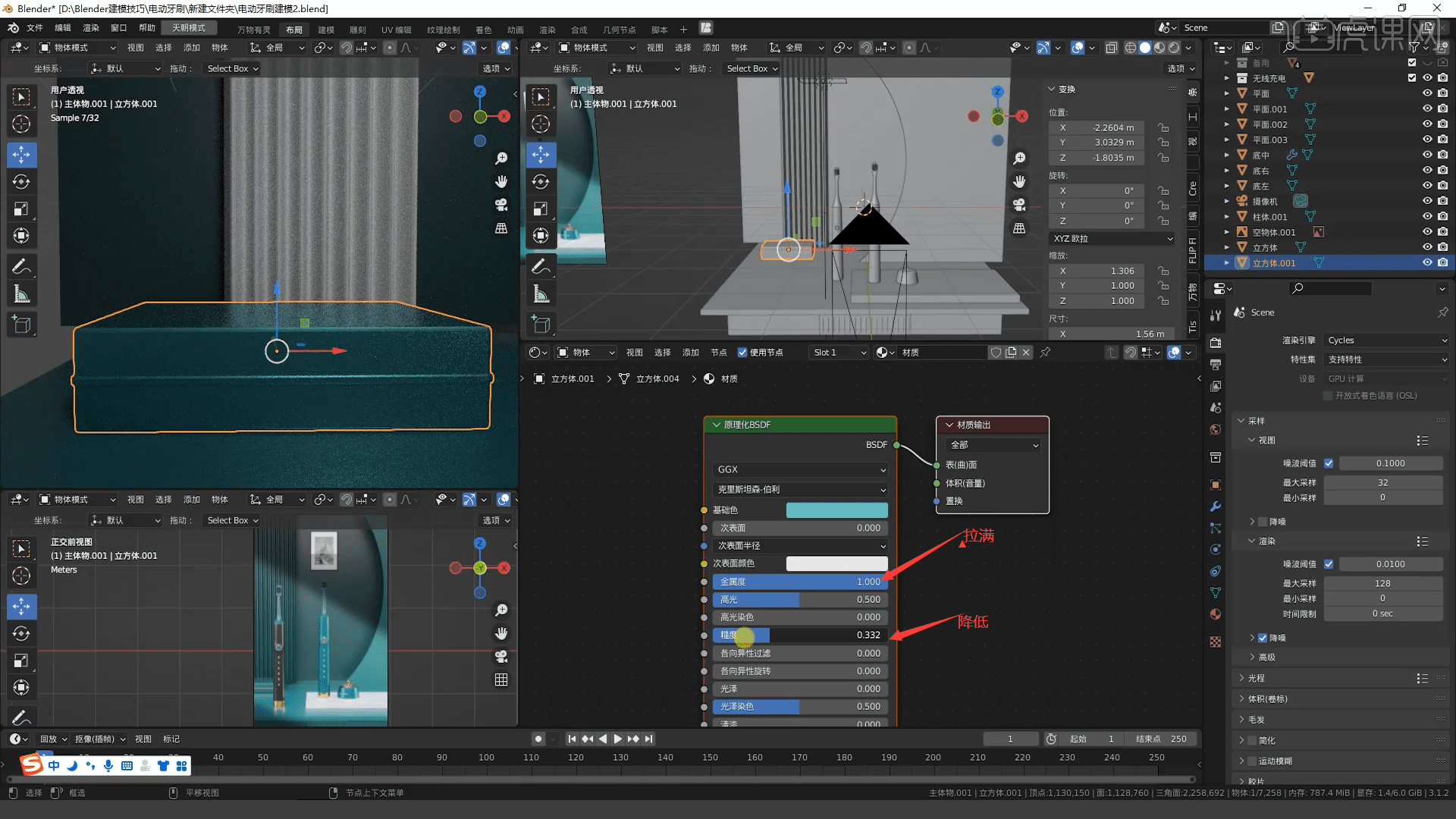
Task: Toggle camera view in top-left viewport
Action: [x=501, y=205]
